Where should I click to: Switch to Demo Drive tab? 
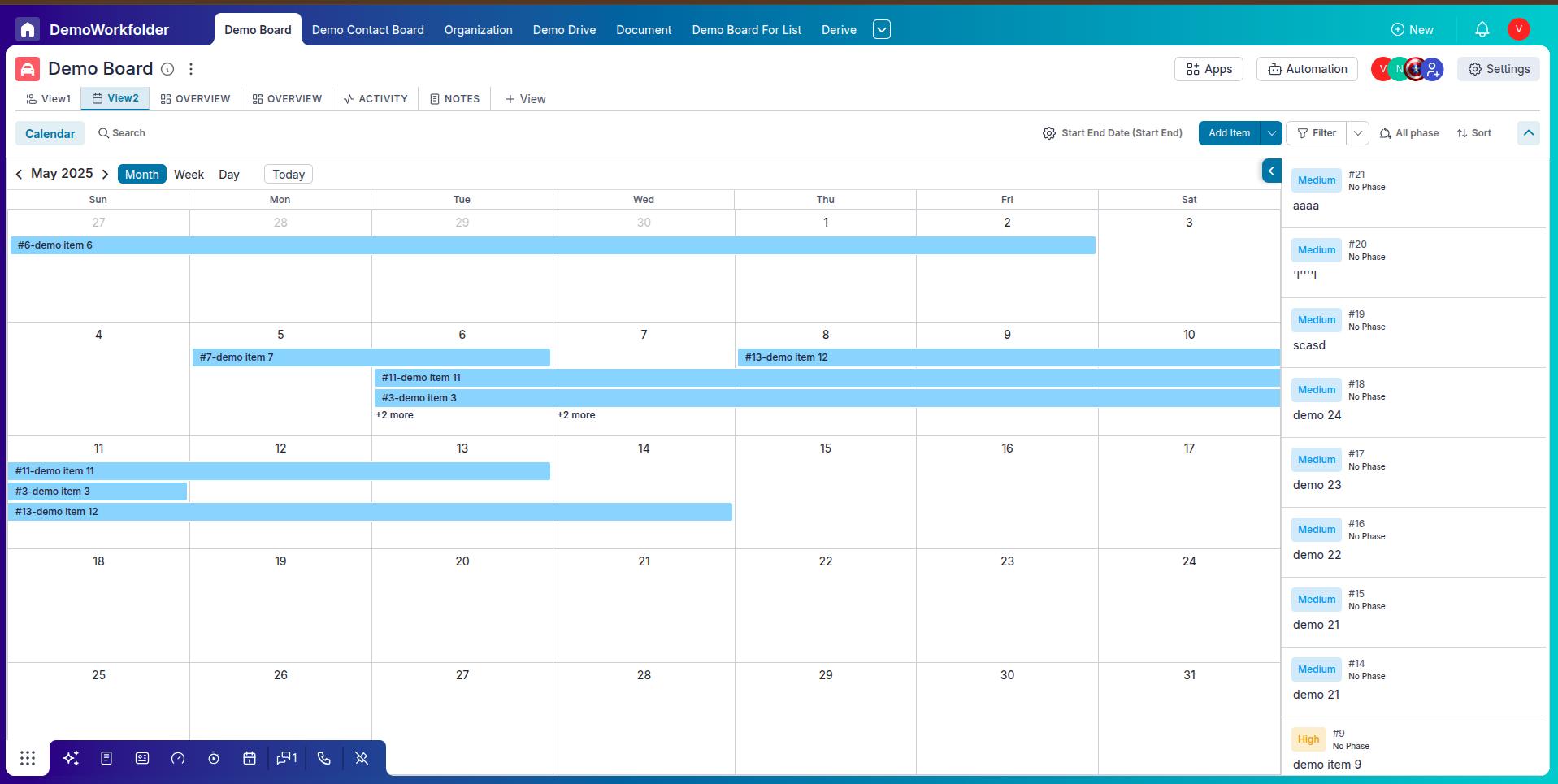click(x=565, y=30)
